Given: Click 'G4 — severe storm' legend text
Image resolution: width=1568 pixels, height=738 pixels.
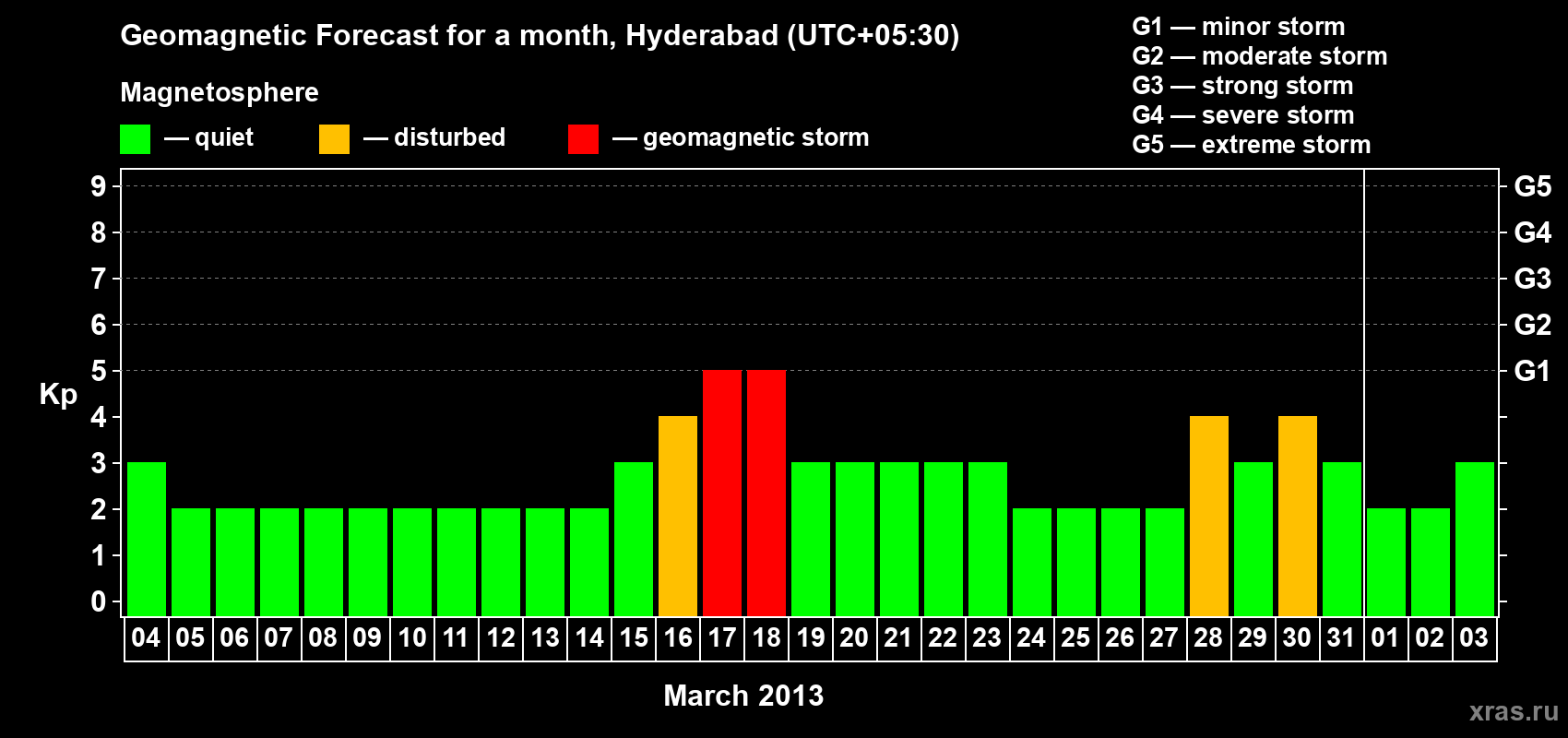Looking at the screenshot, I should click(x=1243, y=115).
